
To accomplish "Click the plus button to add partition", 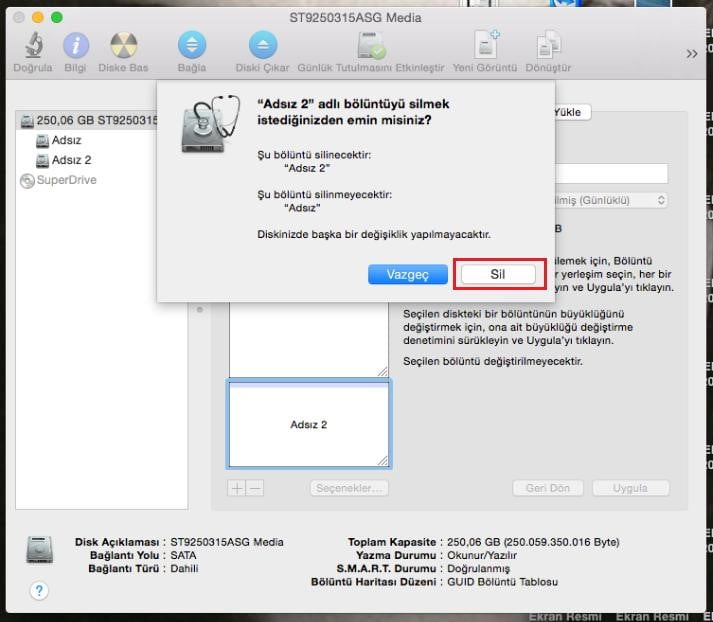I will click(236, 488).
